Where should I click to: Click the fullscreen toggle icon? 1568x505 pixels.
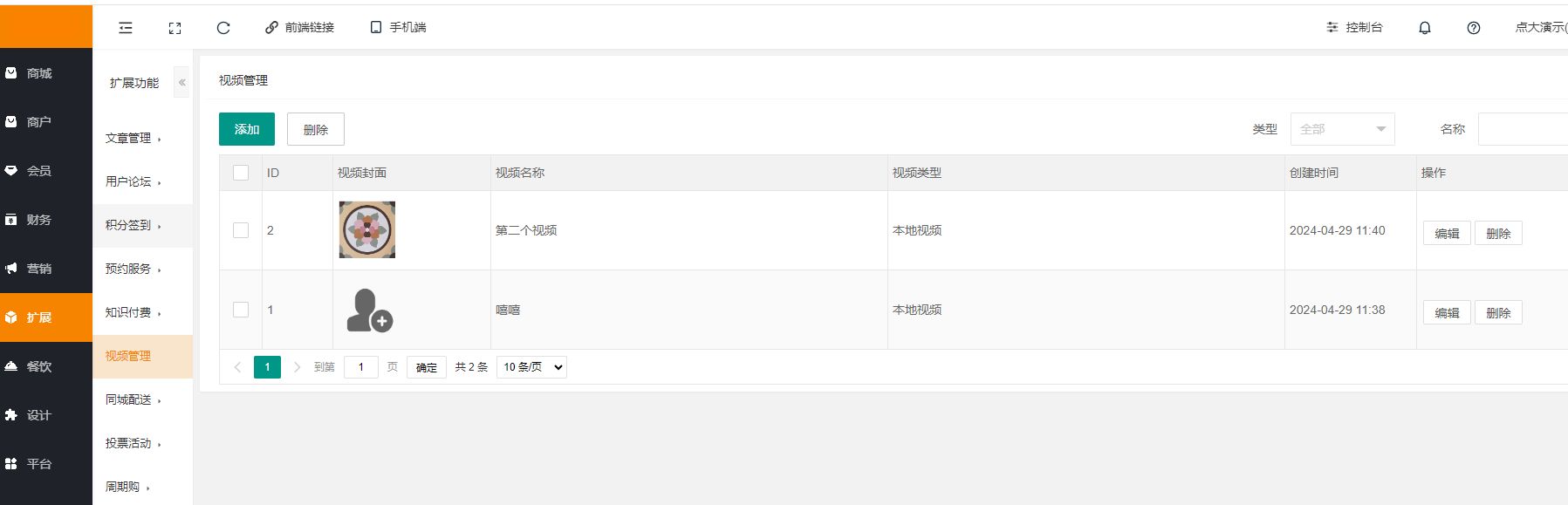pyautogui.click(x=175, y=28)
